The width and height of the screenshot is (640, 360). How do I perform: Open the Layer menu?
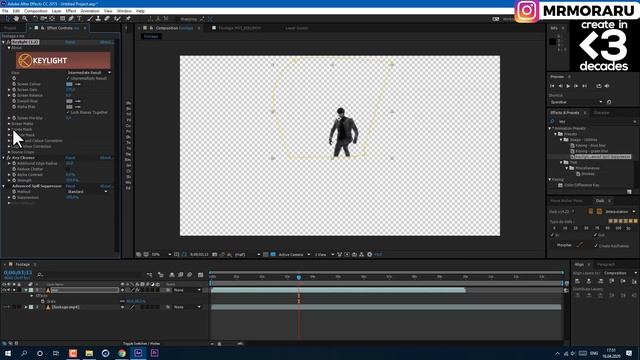click(x=56, y=11)
